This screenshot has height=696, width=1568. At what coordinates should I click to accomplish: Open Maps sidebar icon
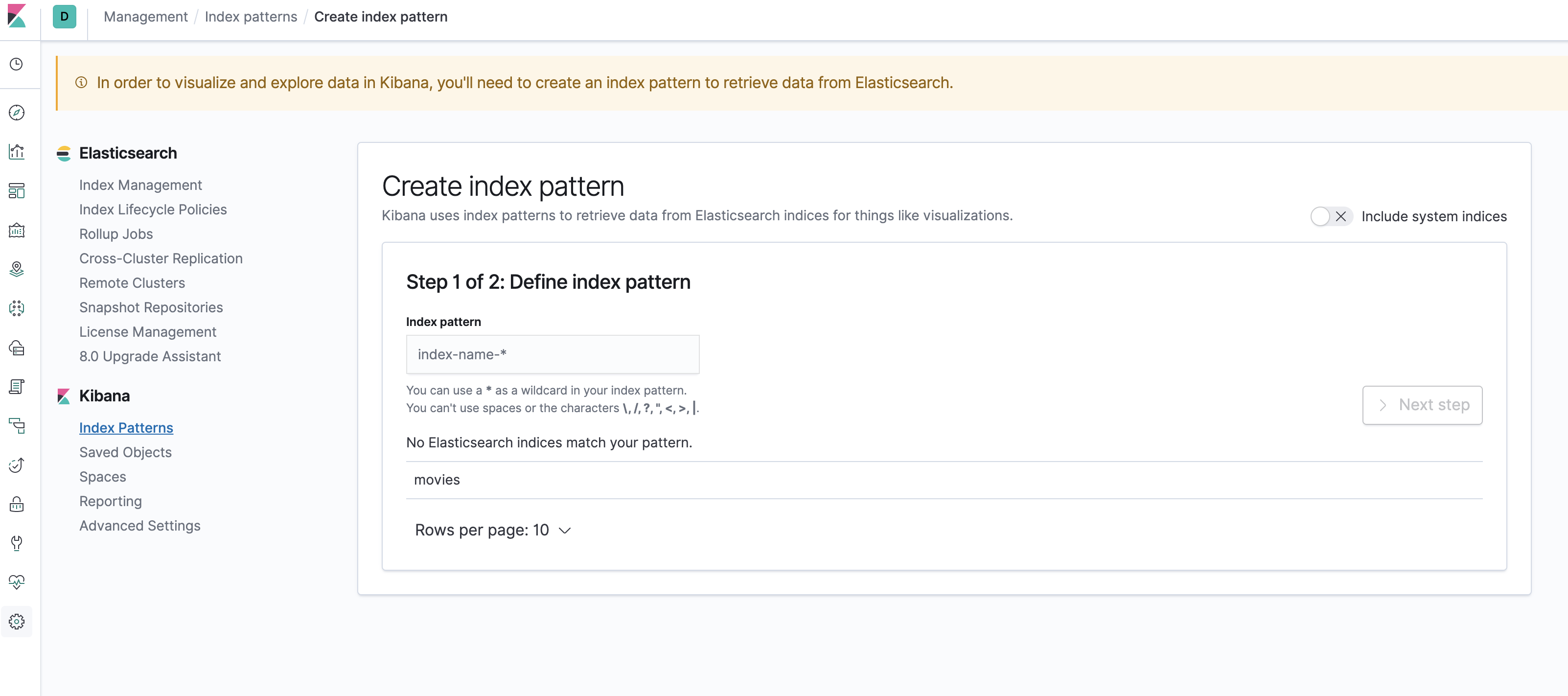point(17,269)
